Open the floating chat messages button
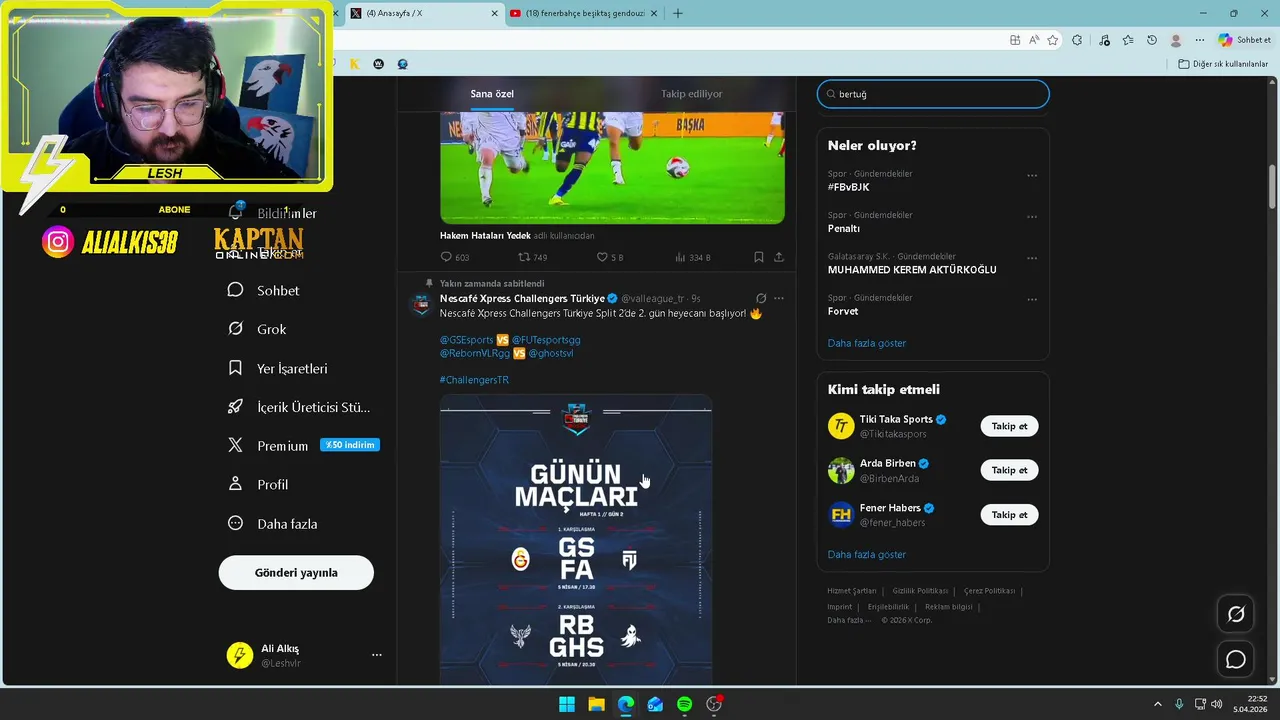 point(1236,660)
